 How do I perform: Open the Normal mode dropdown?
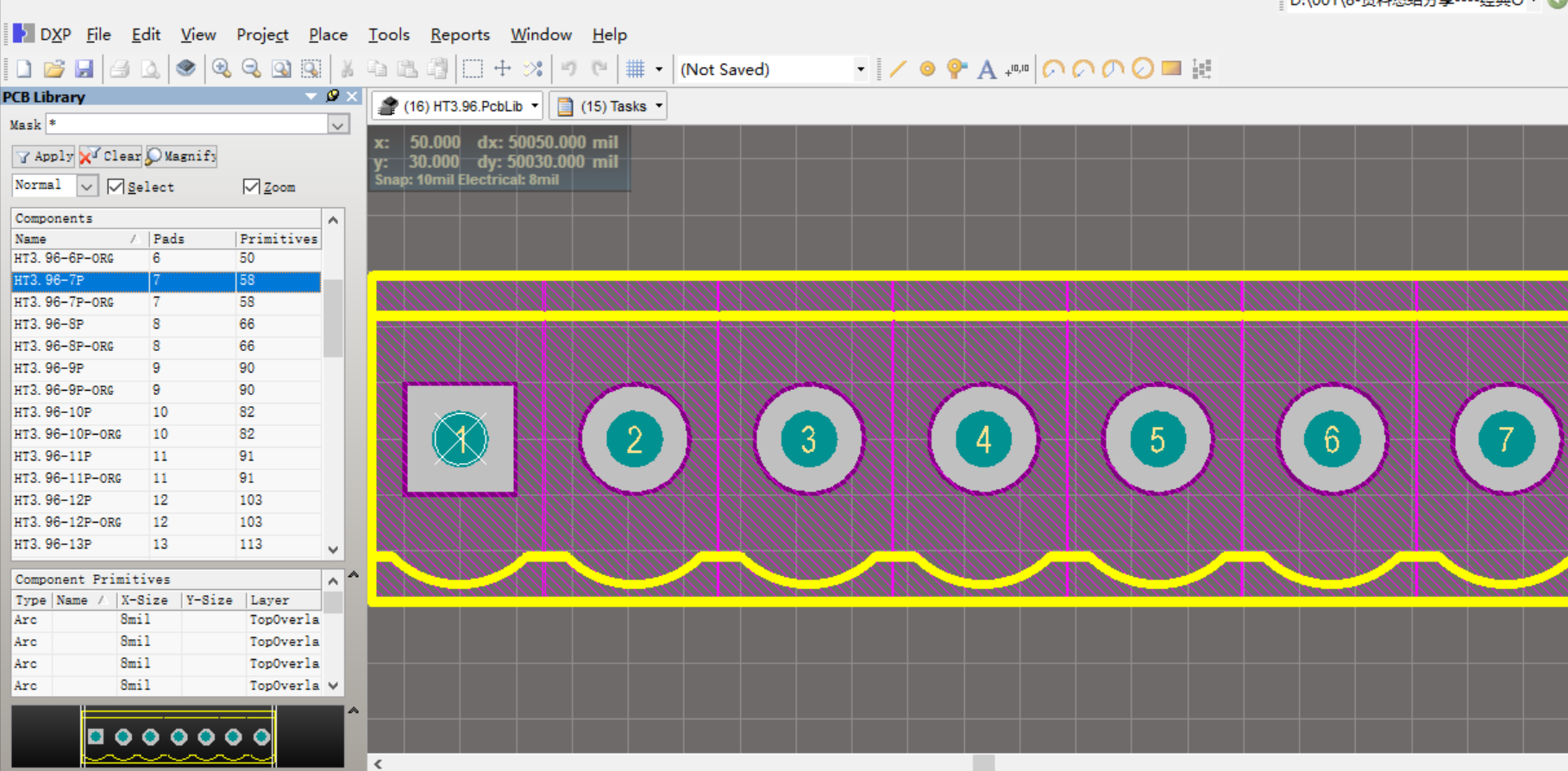[x=86, y=185]
